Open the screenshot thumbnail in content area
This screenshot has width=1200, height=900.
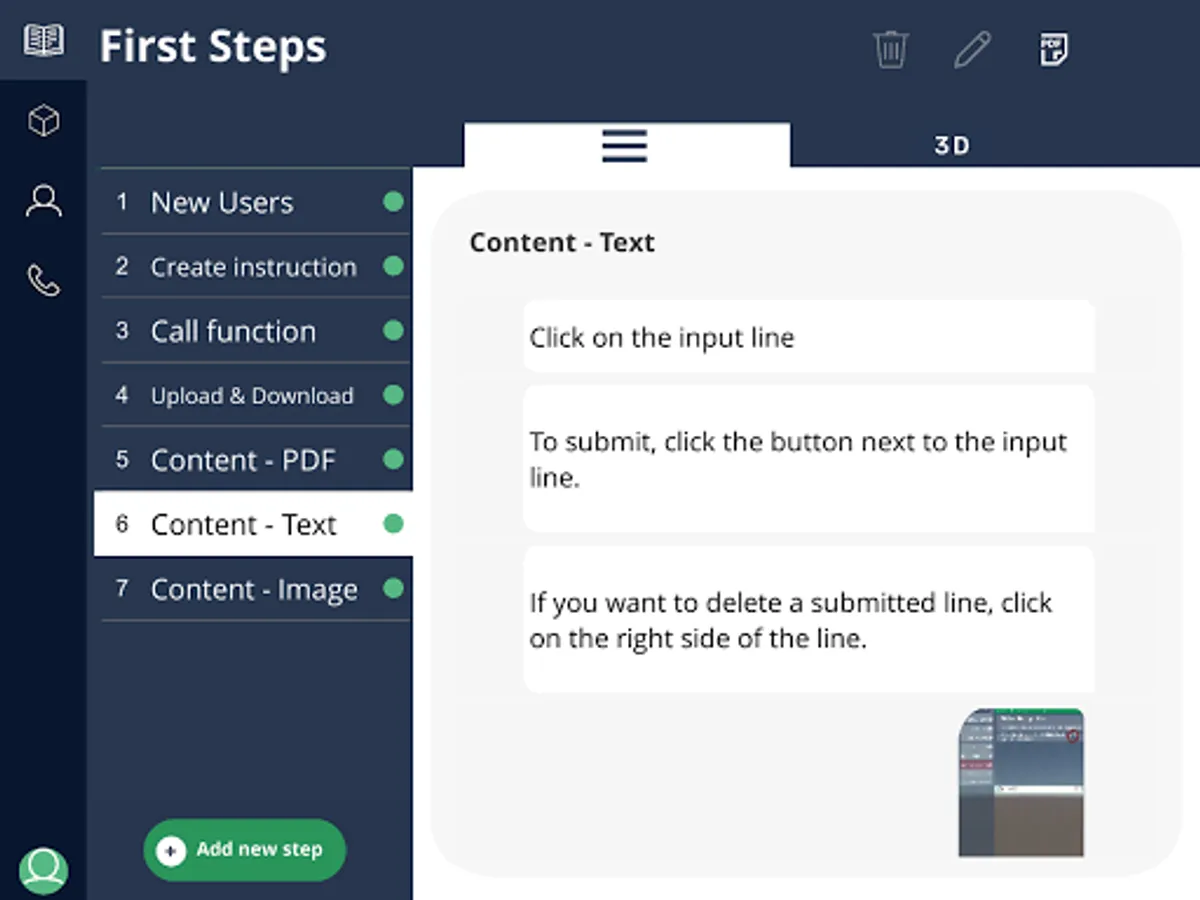click(x=1021, y=782)
